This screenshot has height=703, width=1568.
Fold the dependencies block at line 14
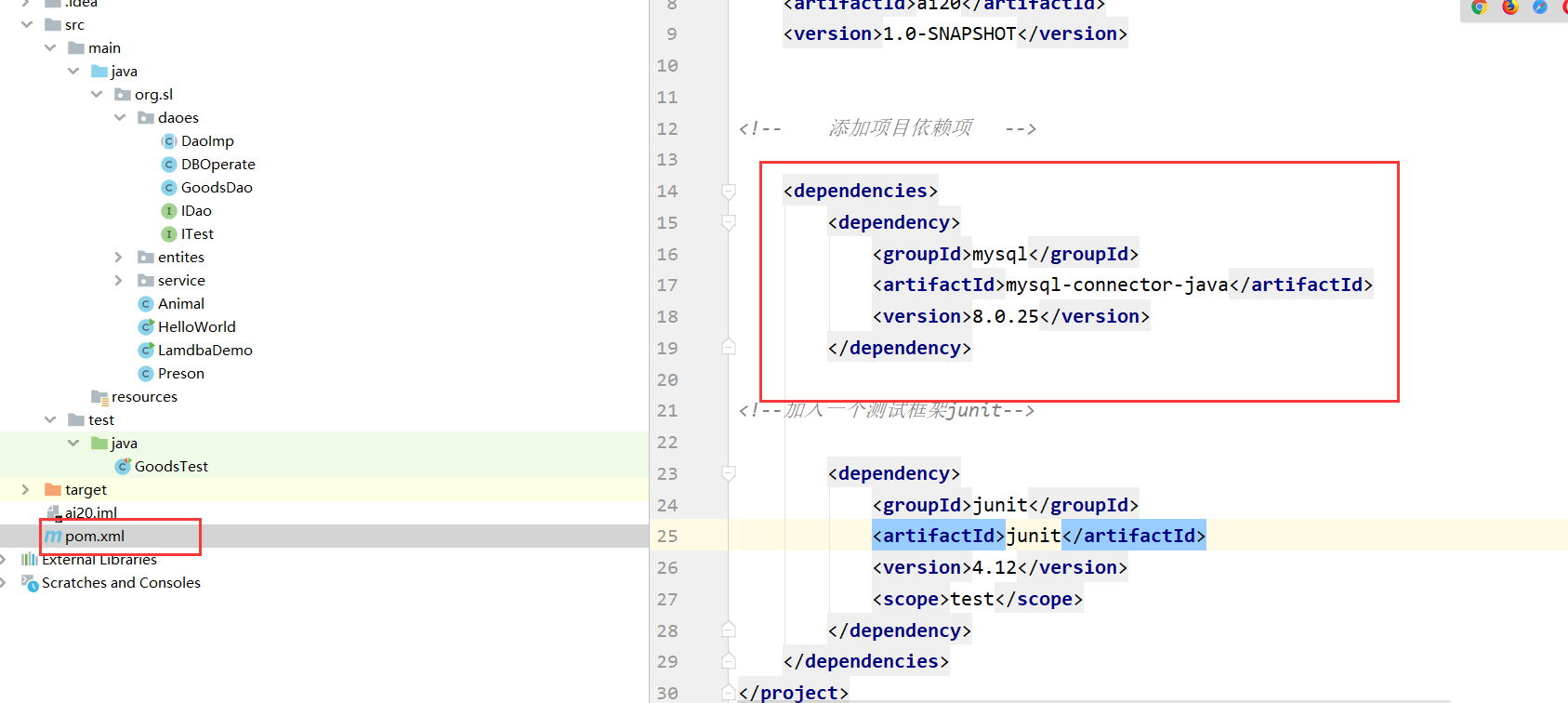click(x=729, y=192)
